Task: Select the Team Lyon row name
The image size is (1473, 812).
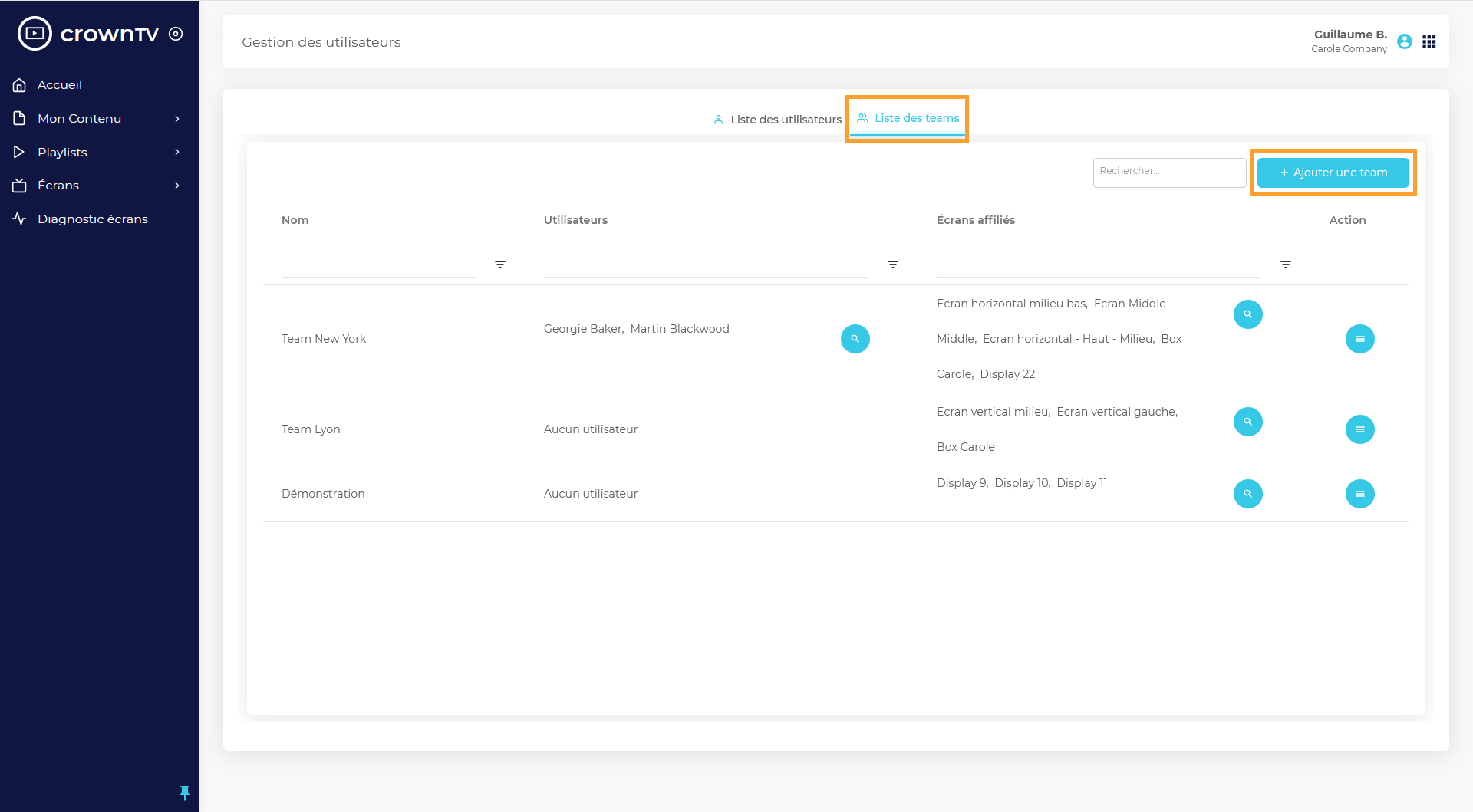Action: tap(311, 429)
